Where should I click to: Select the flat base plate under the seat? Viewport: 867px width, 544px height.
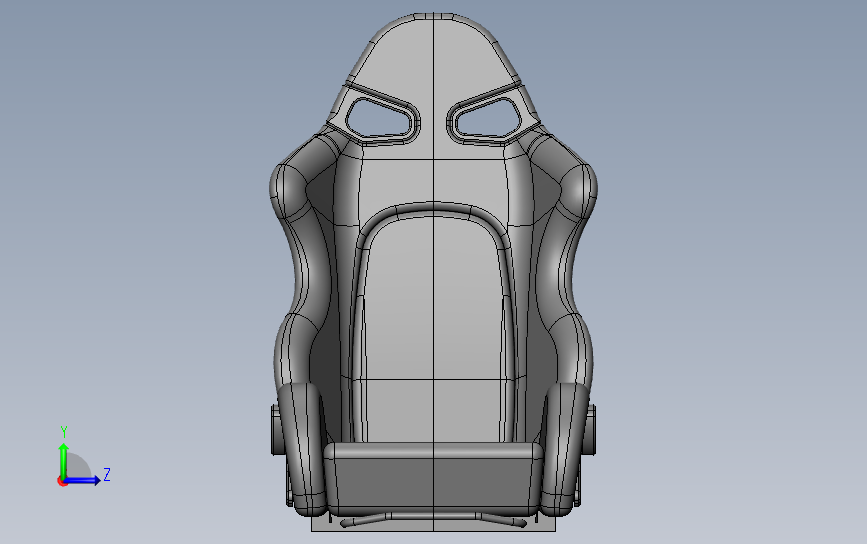click(434, 525)
